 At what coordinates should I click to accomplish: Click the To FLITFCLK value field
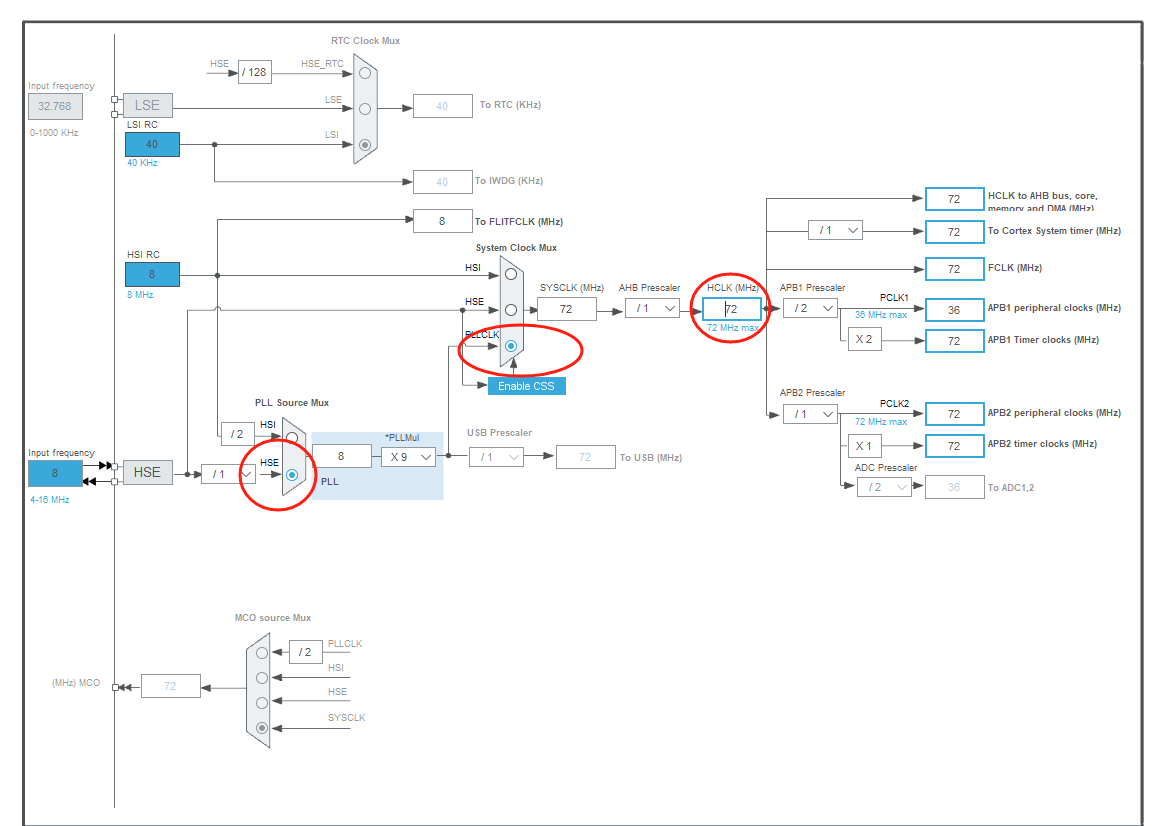[442, 221]
